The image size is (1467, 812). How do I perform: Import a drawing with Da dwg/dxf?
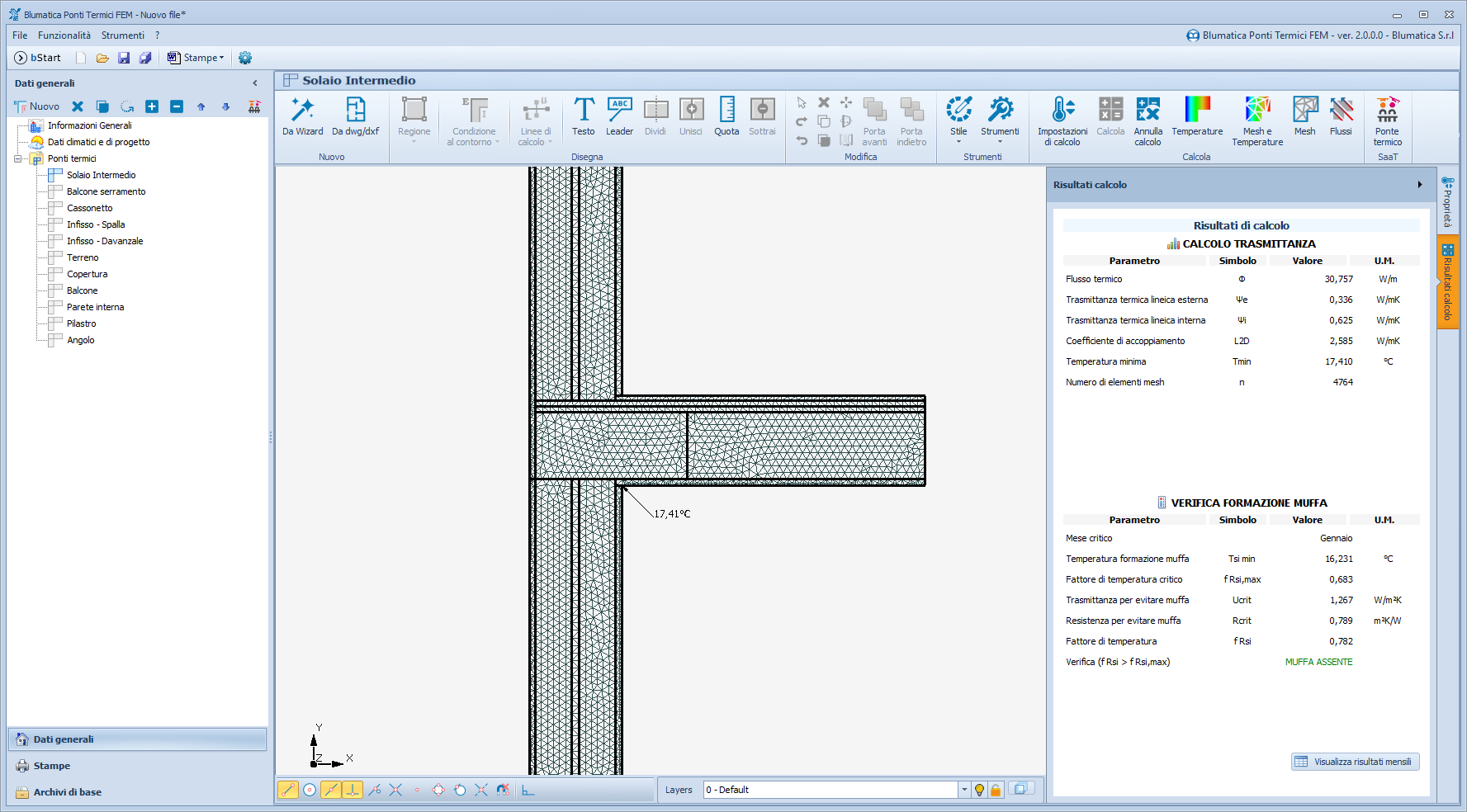pos(355,116)
